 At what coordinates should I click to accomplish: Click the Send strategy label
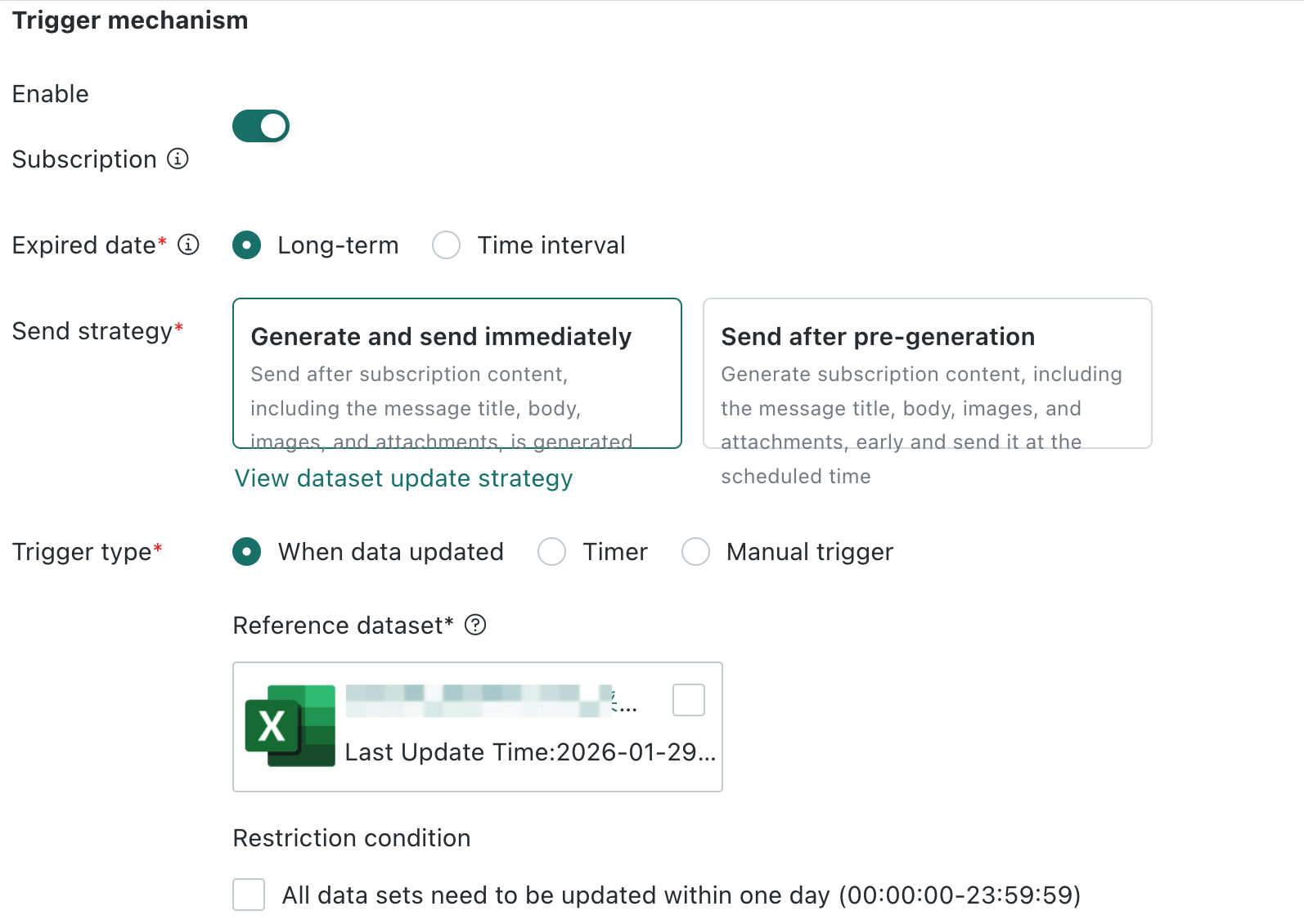97,331
